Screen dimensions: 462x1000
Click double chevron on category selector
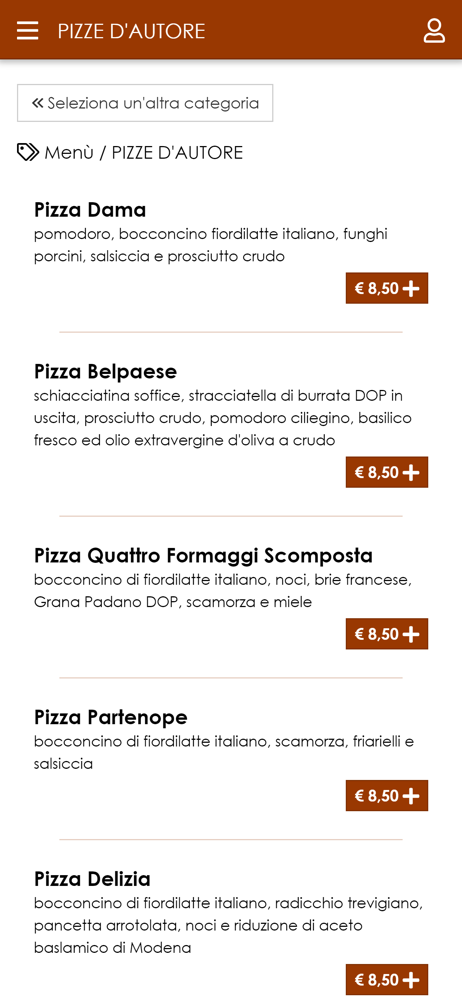pos(38,103)
